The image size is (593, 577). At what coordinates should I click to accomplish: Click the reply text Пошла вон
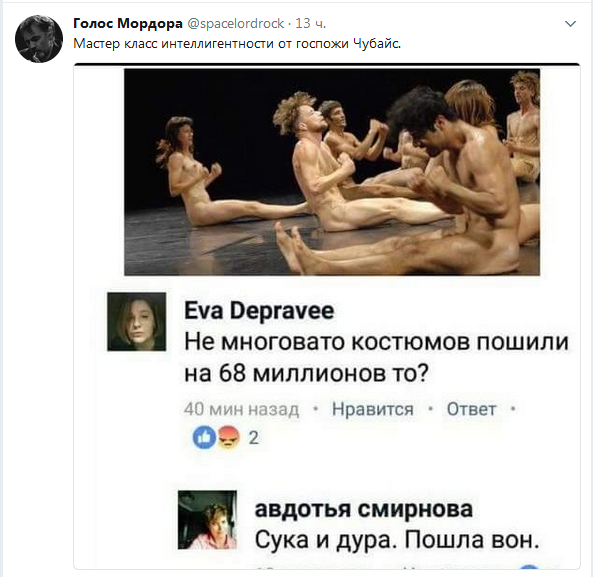[x=472, y=540]
